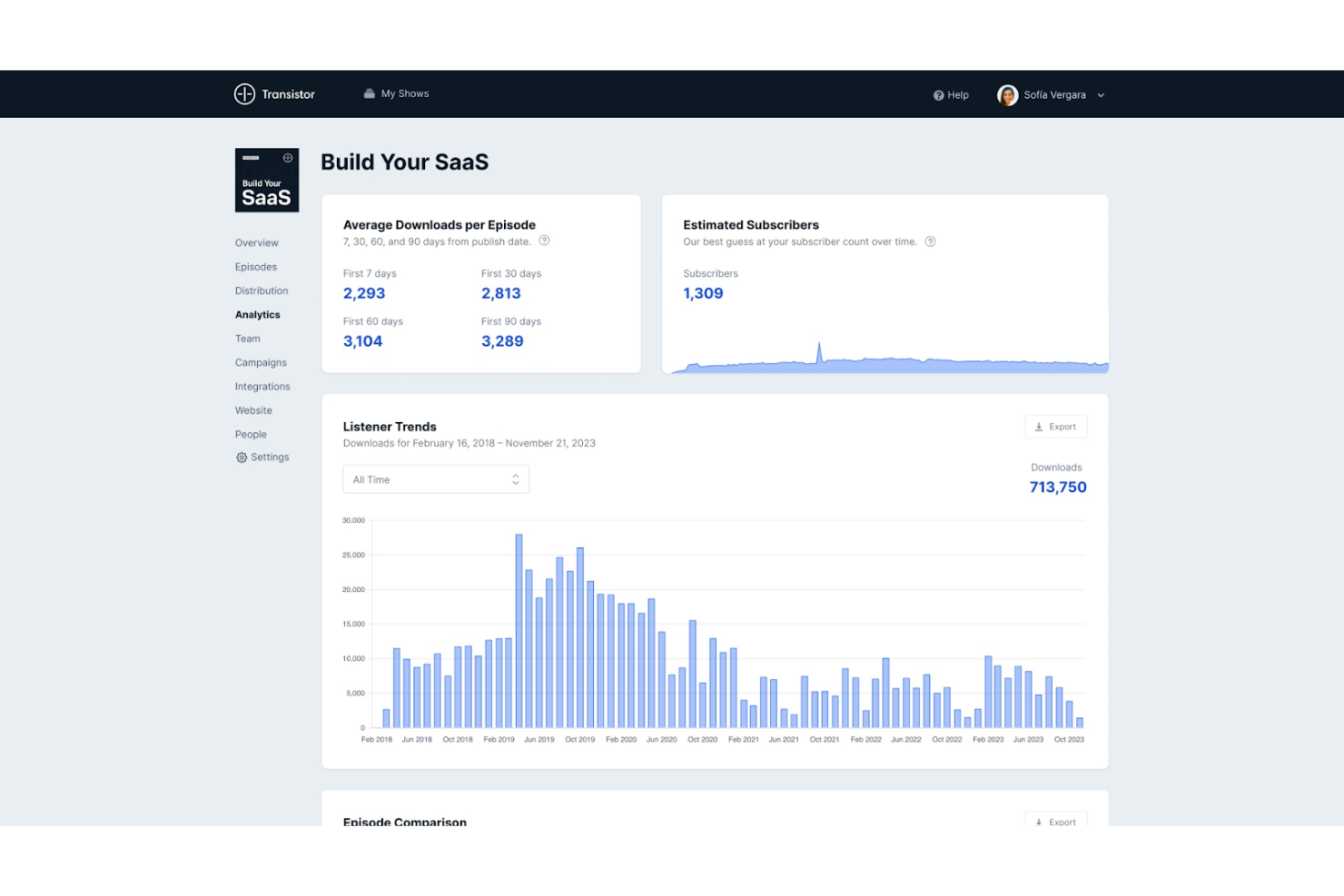Open Campaigns from the sidebar
Image resolution: width=1344 pixels, height=896 pixels.
pos(261,363)
